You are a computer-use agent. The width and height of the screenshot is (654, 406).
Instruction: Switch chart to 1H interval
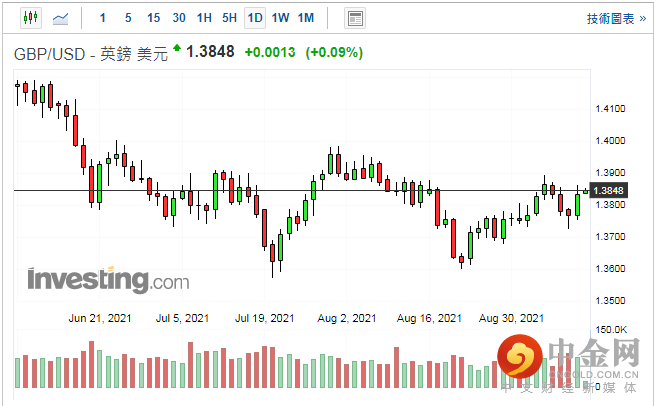[204, 18]
